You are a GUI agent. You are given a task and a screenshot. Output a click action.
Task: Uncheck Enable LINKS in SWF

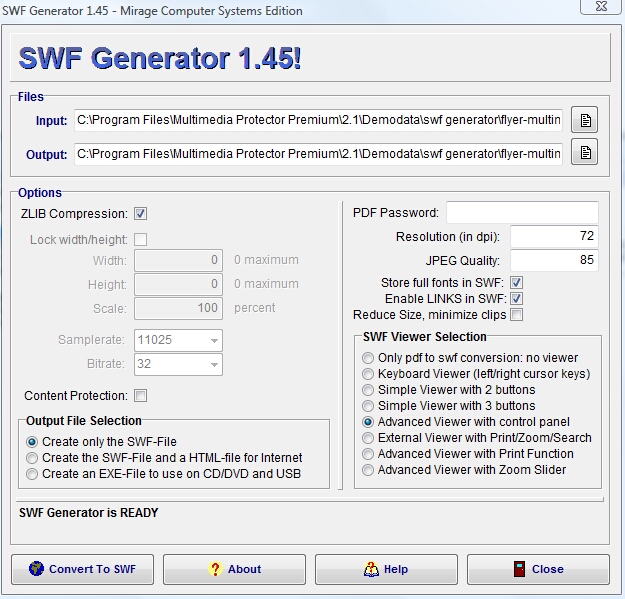(517, 299)
